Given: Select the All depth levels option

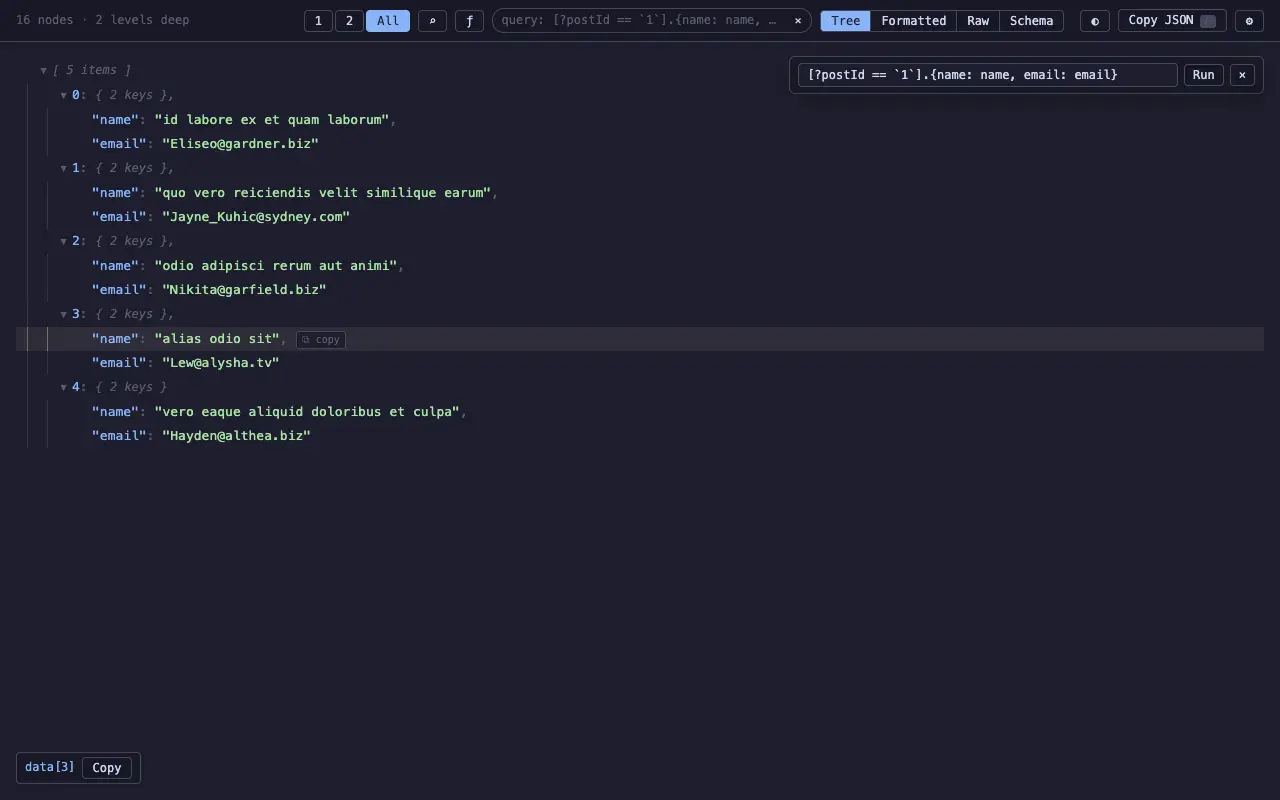Looking at the screenshot, I should [x=388, y=21].
